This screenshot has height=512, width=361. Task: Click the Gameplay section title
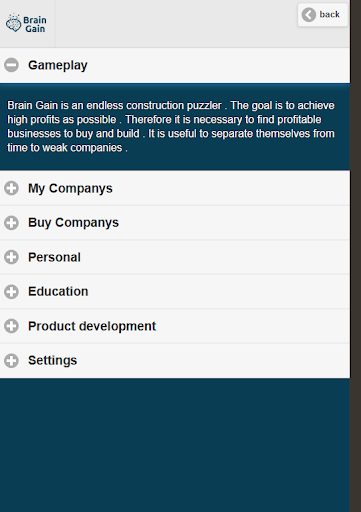click(58, 65)
